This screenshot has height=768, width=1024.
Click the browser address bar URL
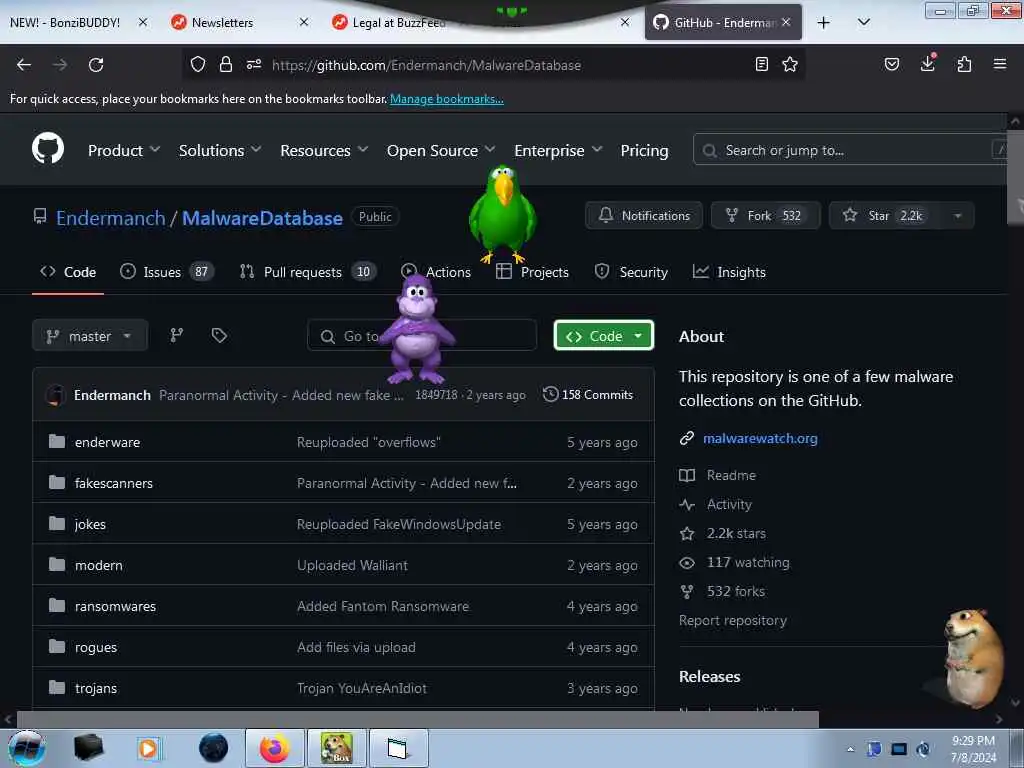click(426, 65)
